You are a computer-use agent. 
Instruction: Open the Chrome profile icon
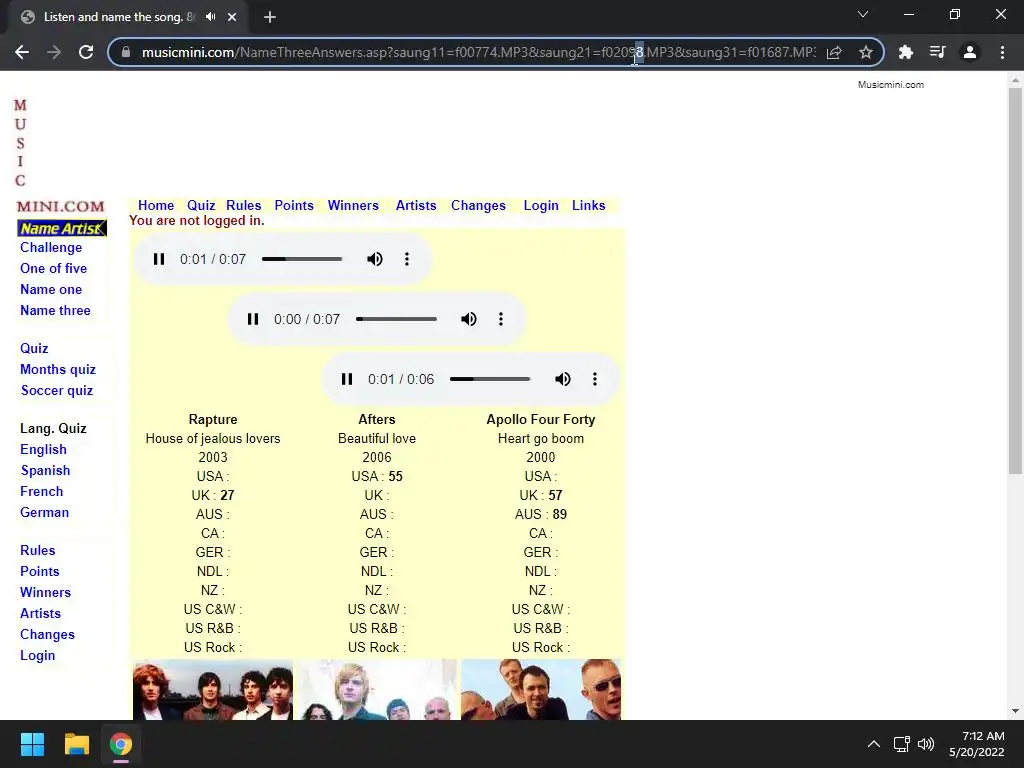[970, 52]
